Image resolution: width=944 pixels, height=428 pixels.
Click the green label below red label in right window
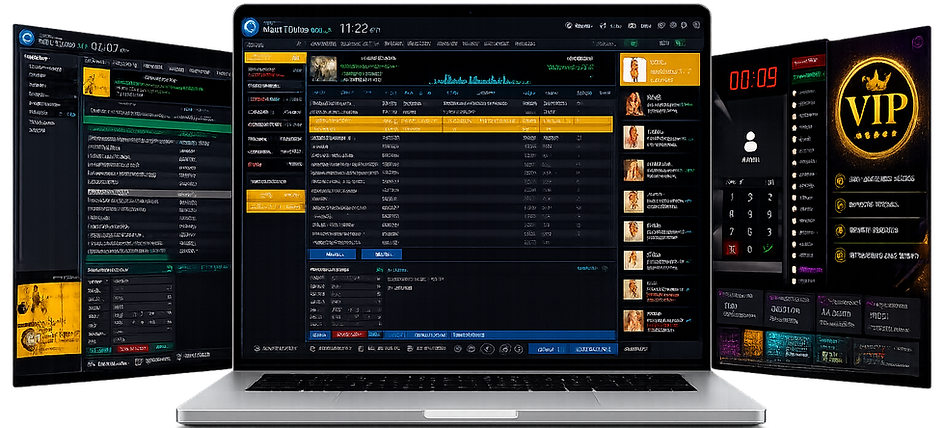[807, 76]
